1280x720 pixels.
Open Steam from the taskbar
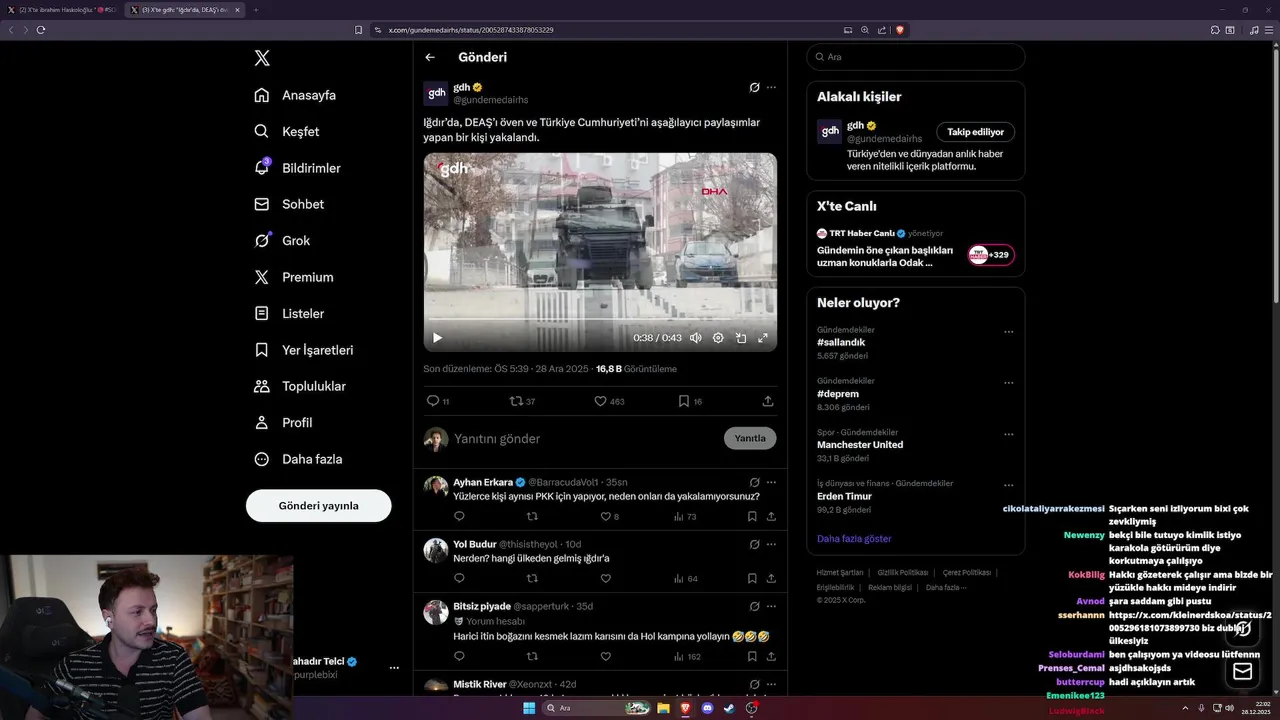pos(729,708)
